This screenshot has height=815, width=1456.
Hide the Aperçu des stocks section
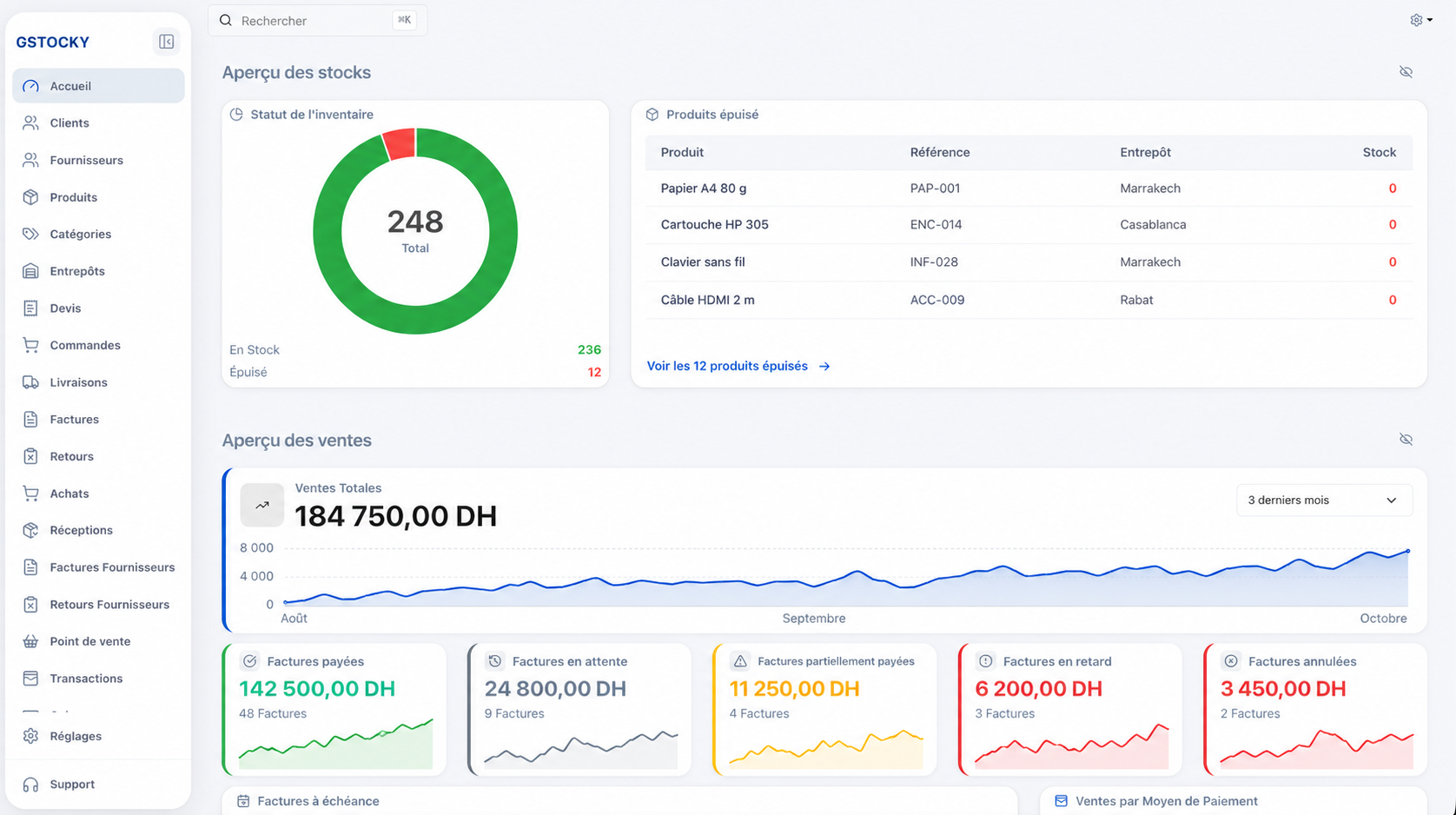point(1406,72)
